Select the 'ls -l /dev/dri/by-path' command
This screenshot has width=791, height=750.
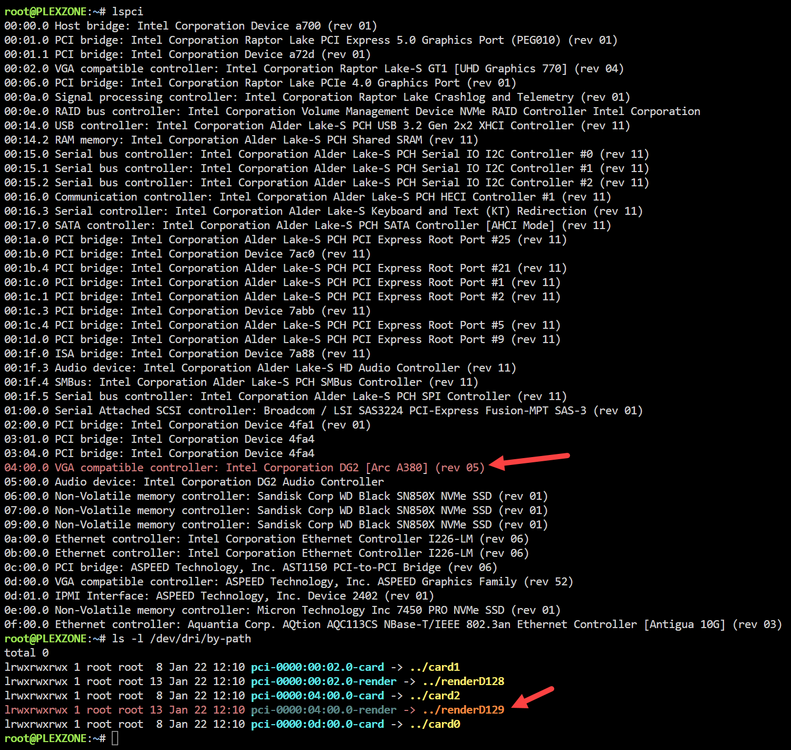(x=182, y=639)
